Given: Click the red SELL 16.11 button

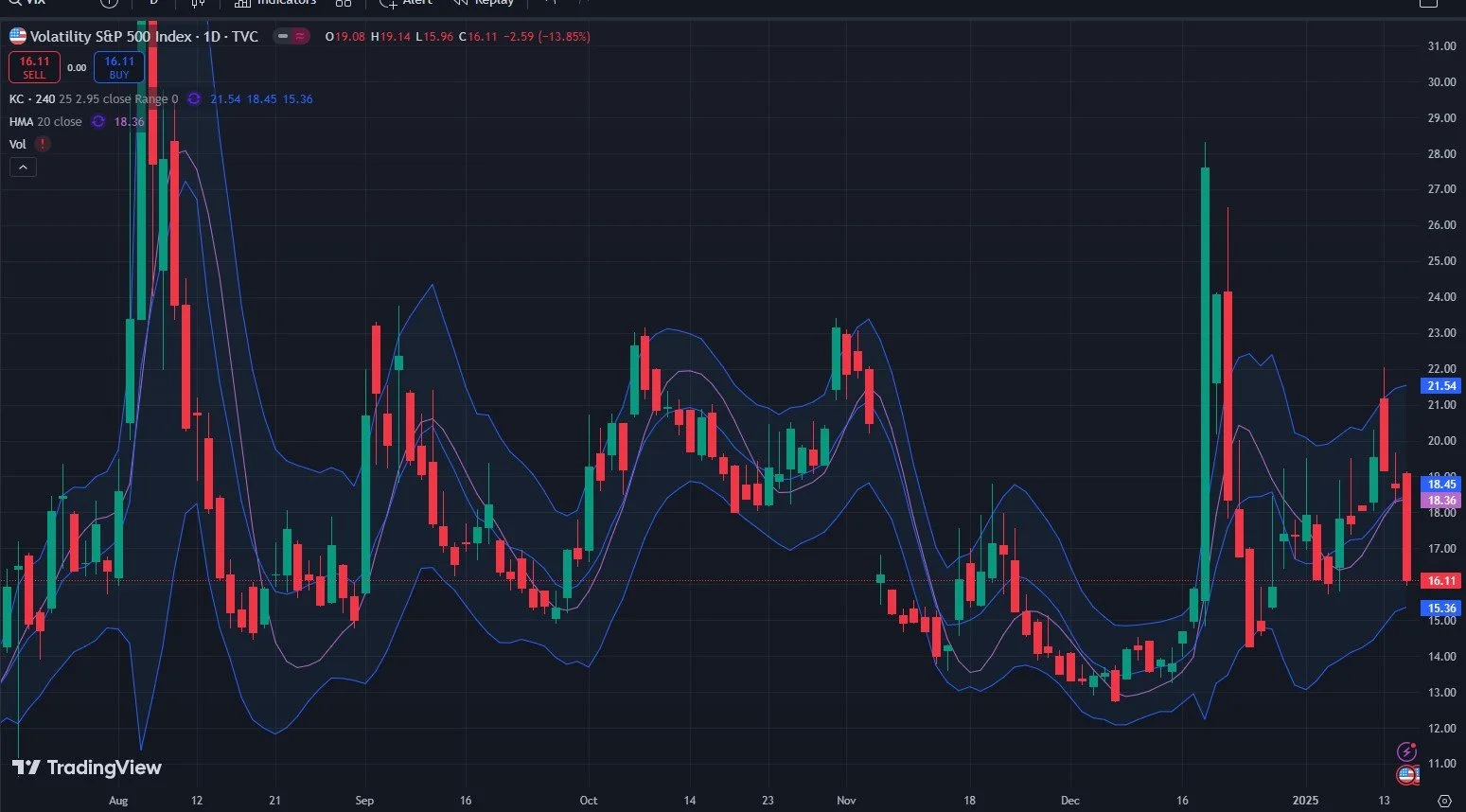Looking at the screenshot, I should pyautogui.click(x=34, y=67).
